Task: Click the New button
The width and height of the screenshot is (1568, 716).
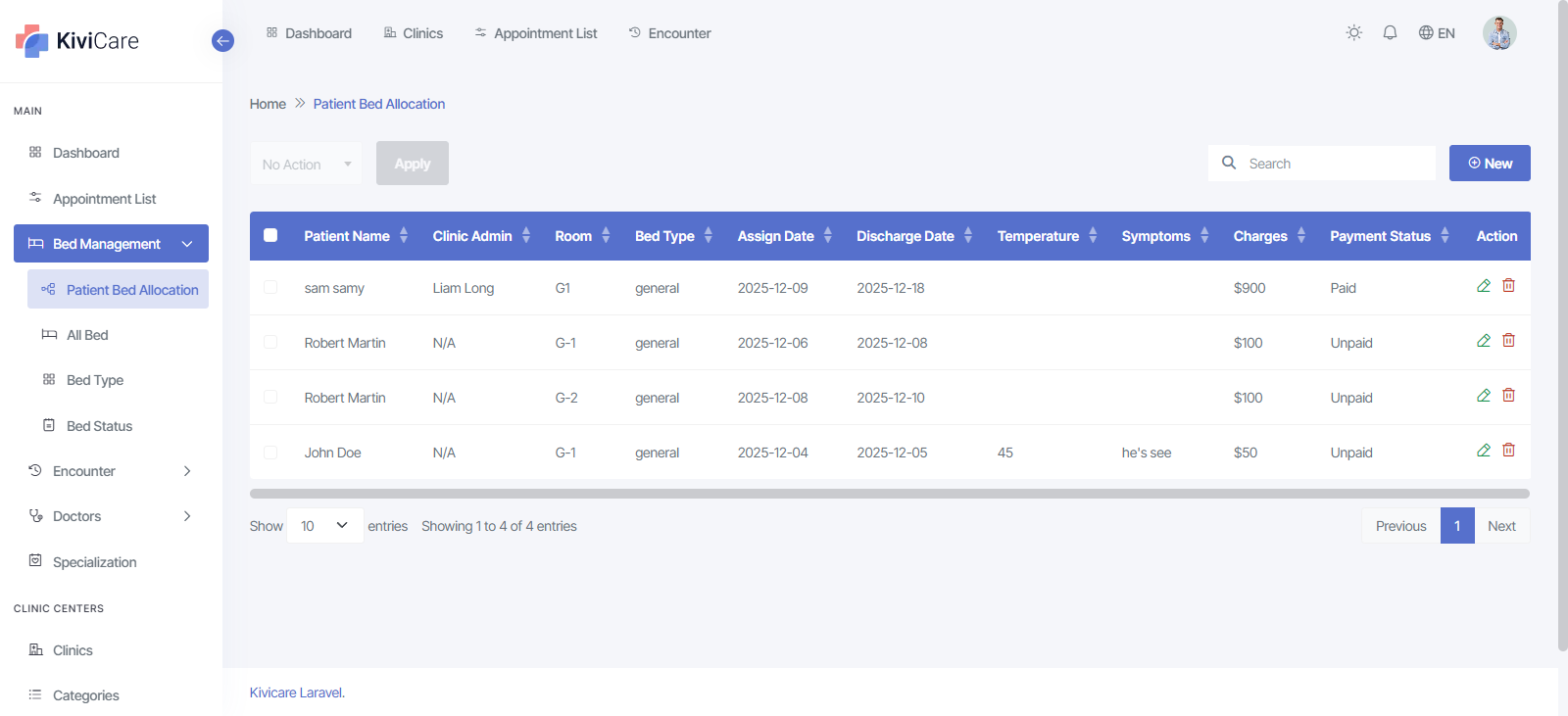Action: (1489, 164)
